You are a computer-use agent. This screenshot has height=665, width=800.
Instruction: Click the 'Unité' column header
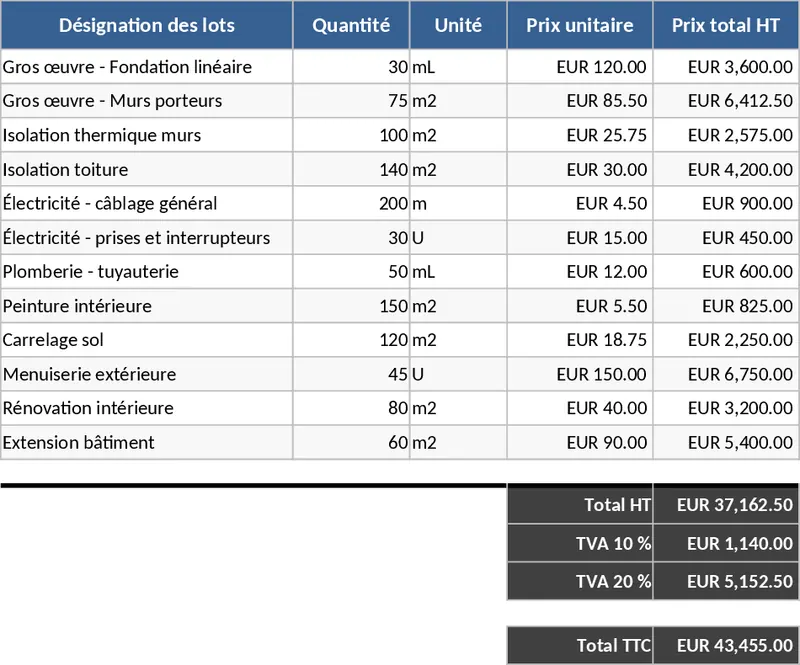(x=458, y=26)
